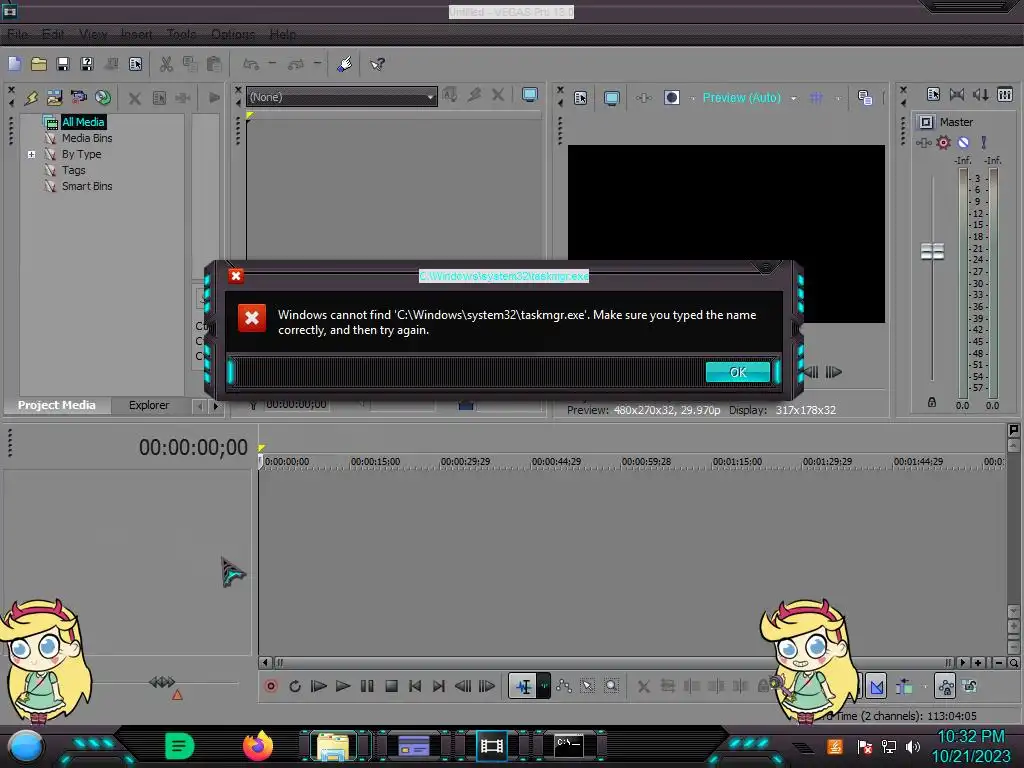Screen dimensions: 1024x768
Task: Select Media Bins in the tree
Action: click(x=87, y=138)
